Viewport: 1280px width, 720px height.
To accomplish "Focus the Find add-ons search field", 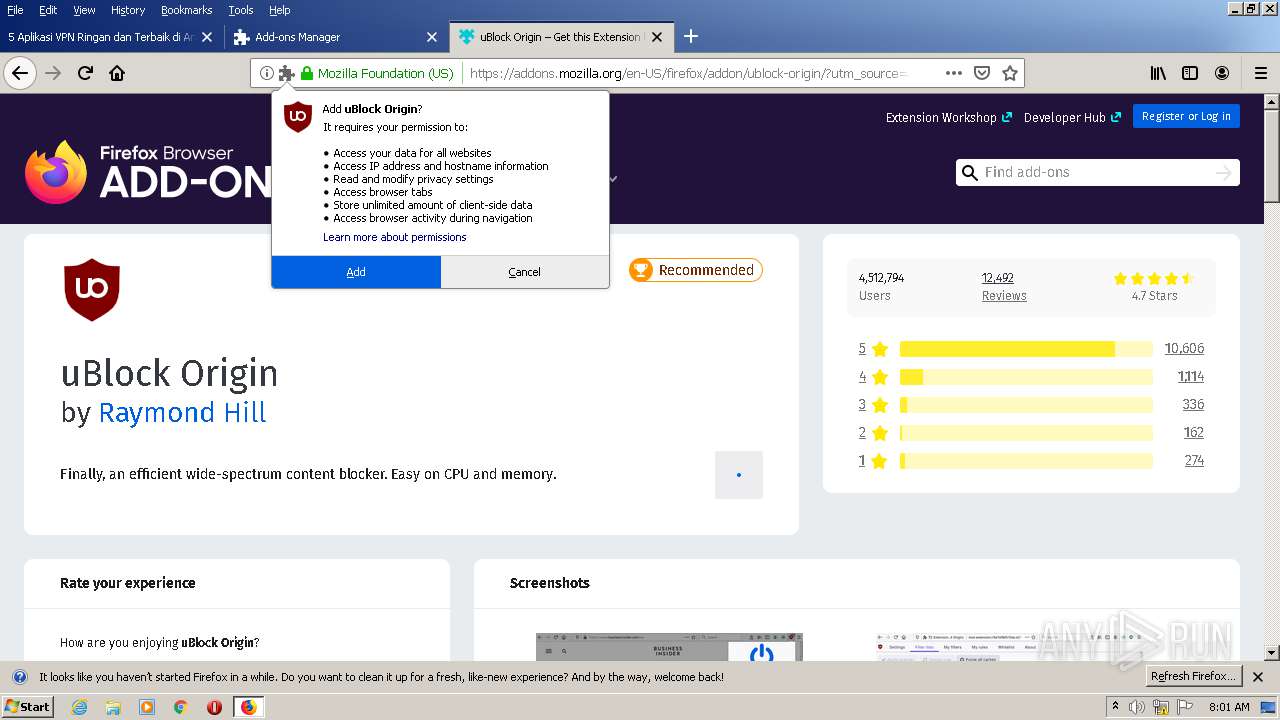I will (1097, 173).
